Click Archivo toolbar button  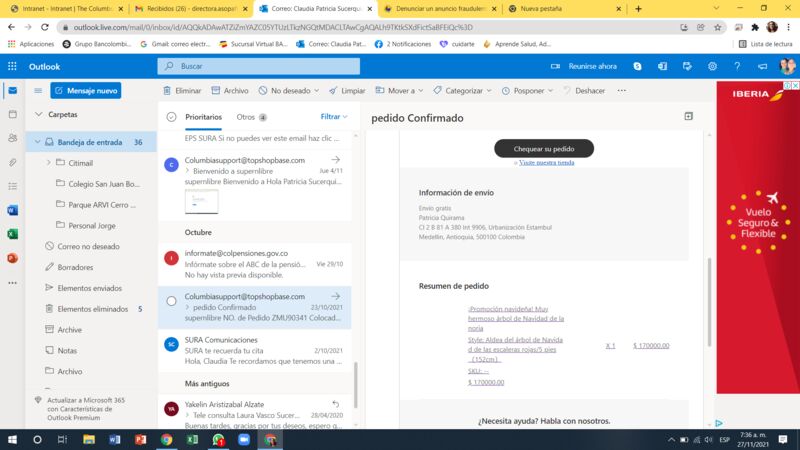click(230, 91)
